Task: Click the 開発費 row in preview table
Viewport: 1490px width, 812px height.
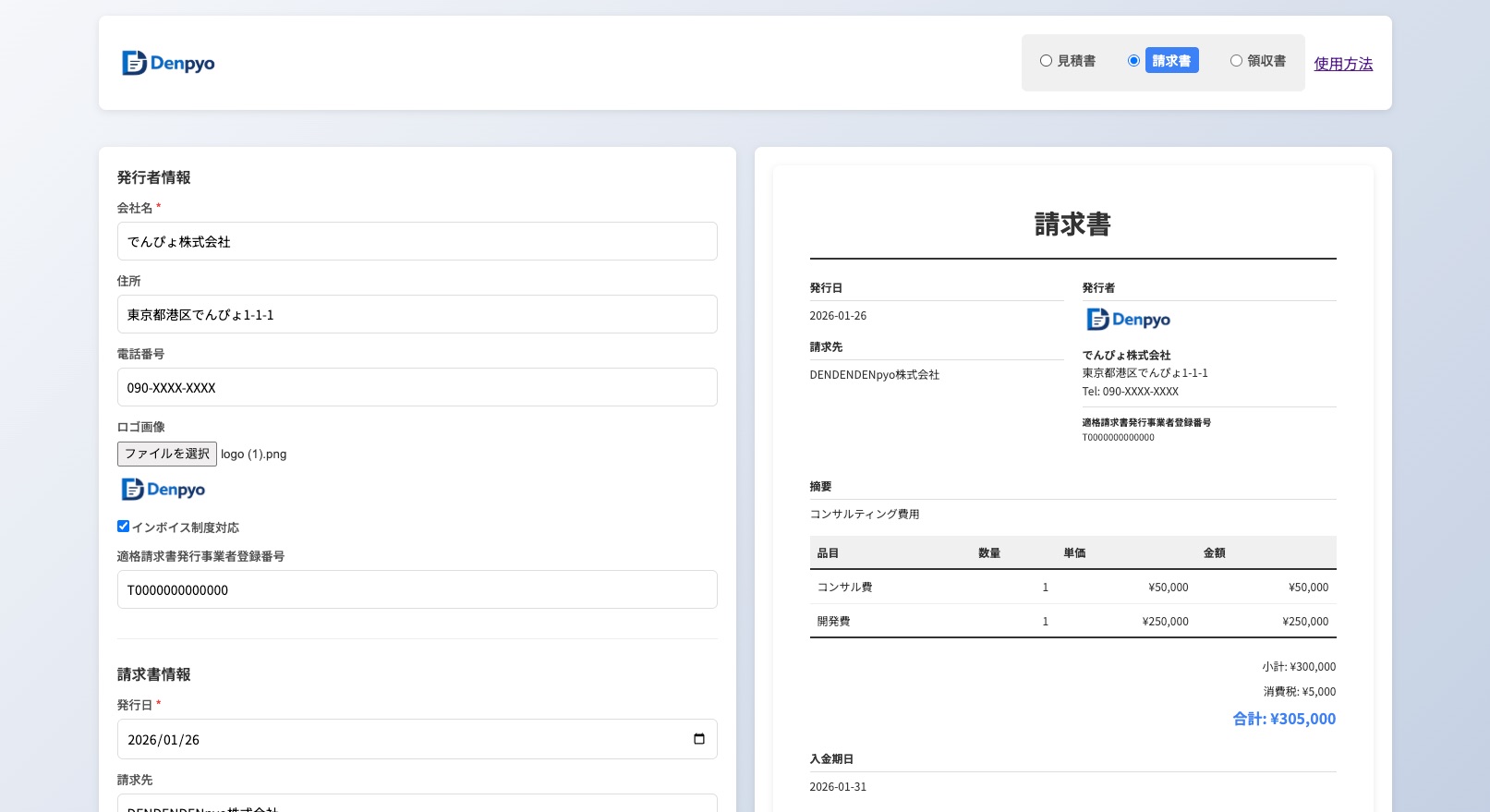Action: pyautogui.click(x=1072, y=622)
